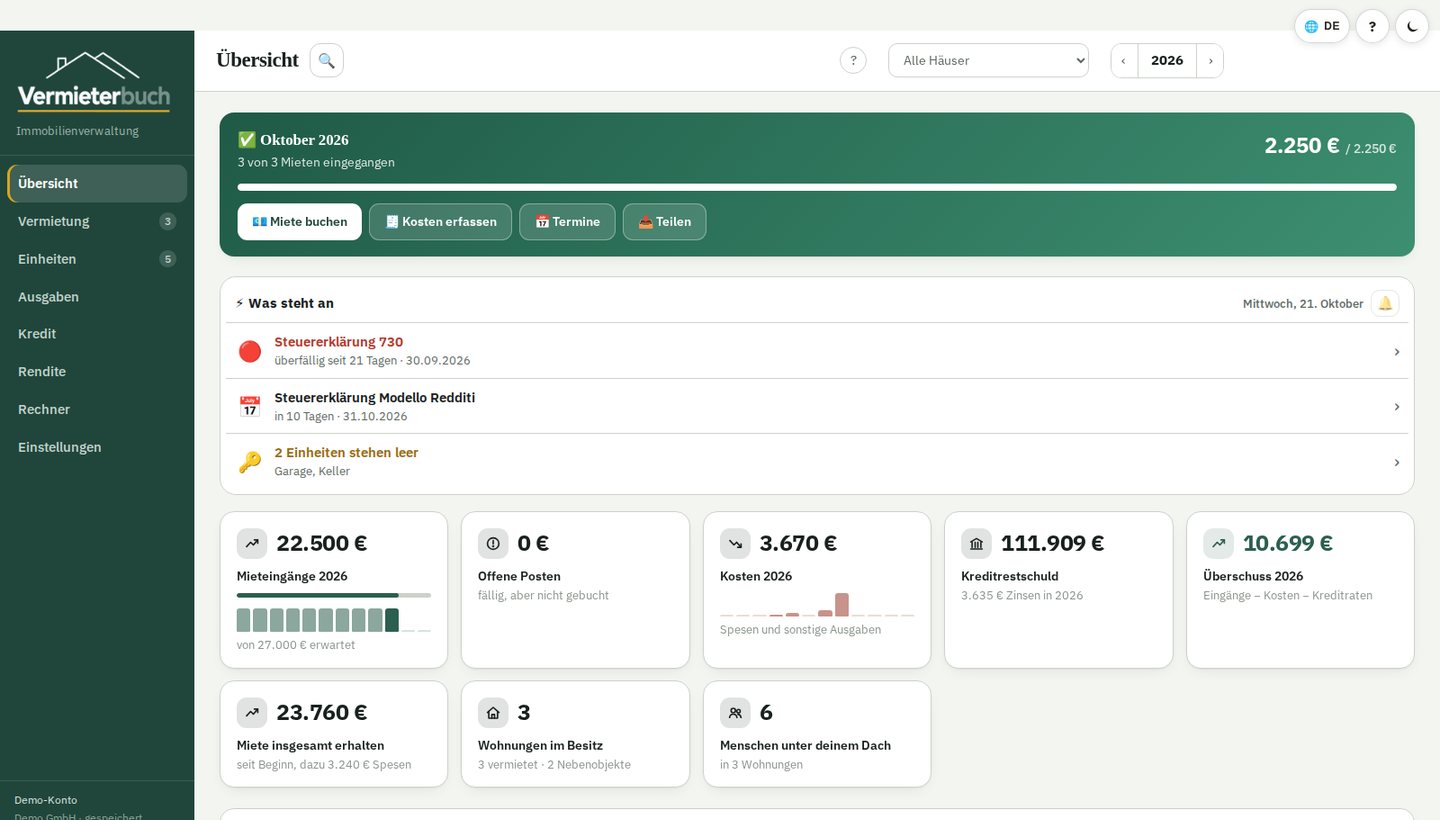
Task: Open the top-right help question mark button
Action: click(x=1372, y=26)
